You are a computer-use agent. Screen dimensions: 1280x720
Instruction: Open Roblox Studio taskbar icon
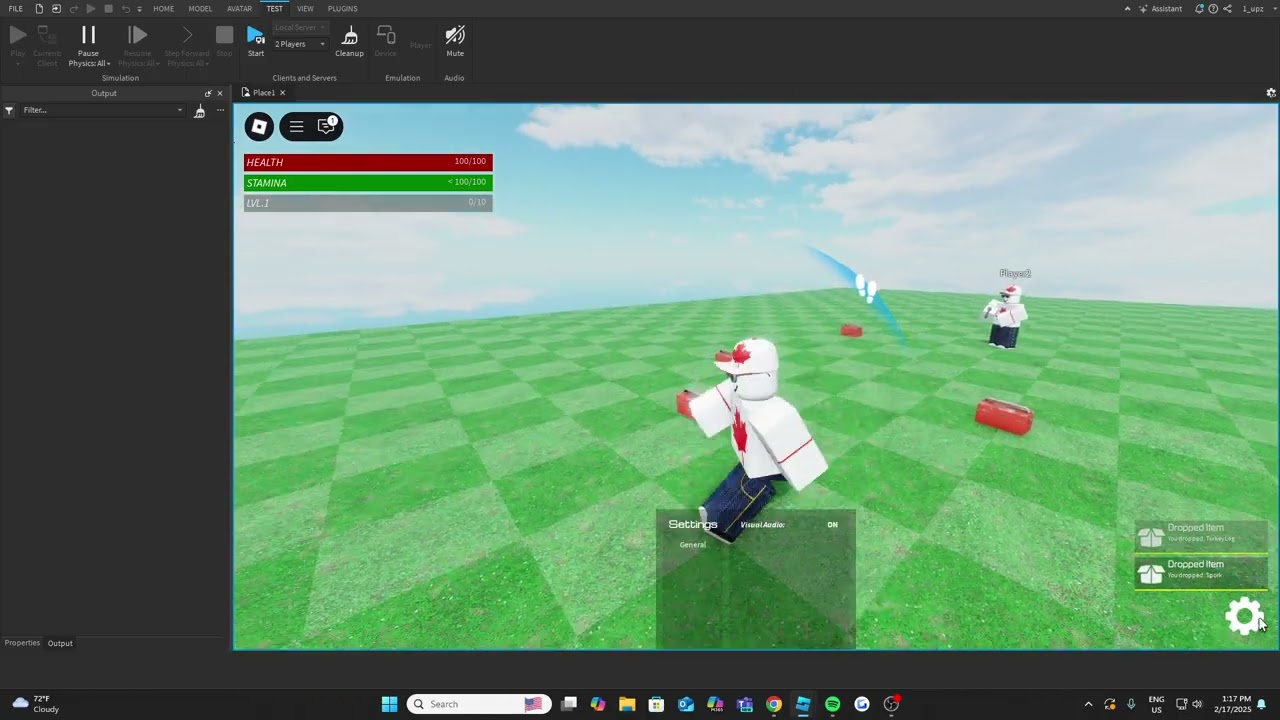[803, 704]
